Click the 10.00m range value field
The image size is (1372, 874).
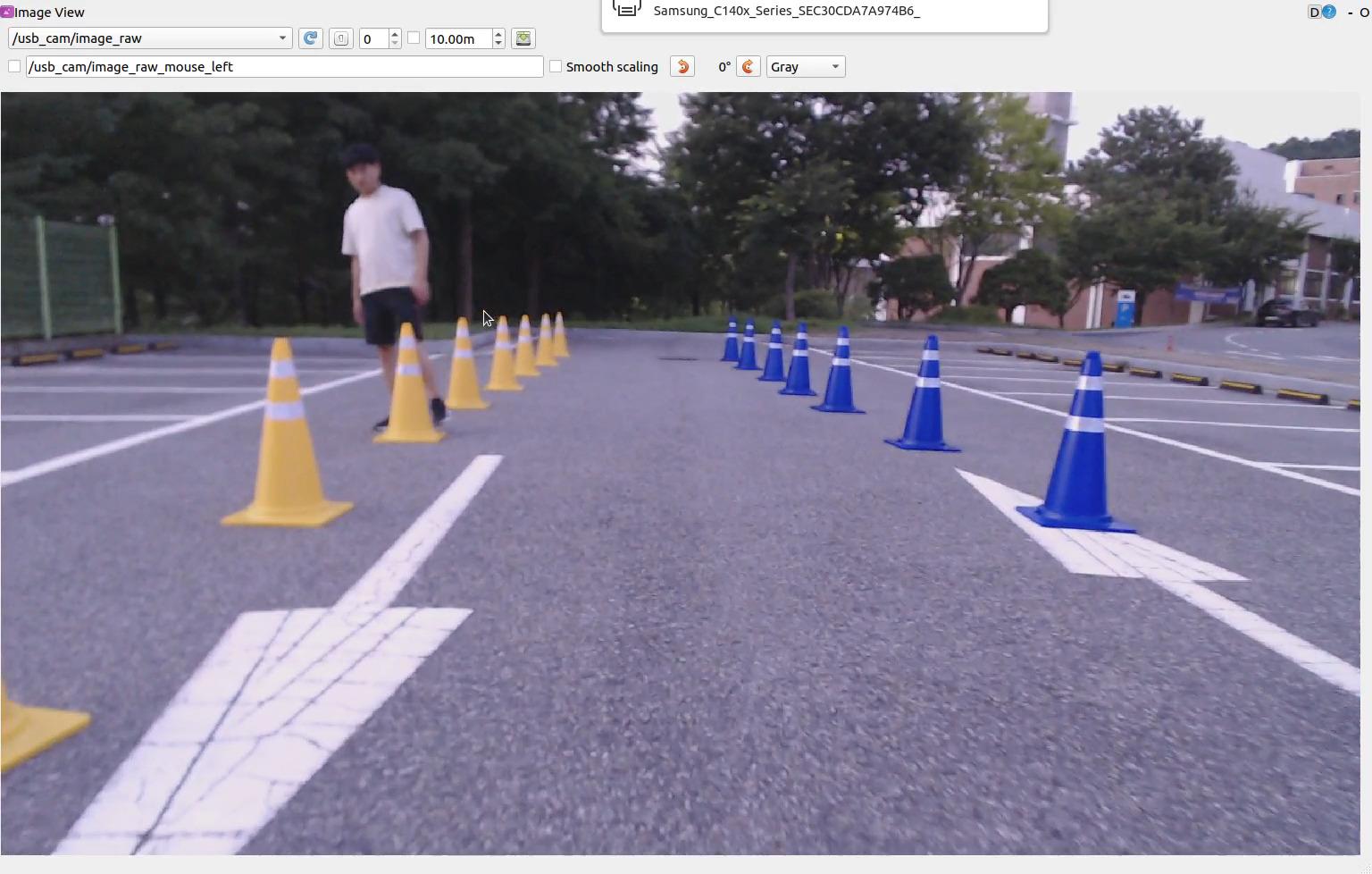pyautogui.click(x=459, y=38)
